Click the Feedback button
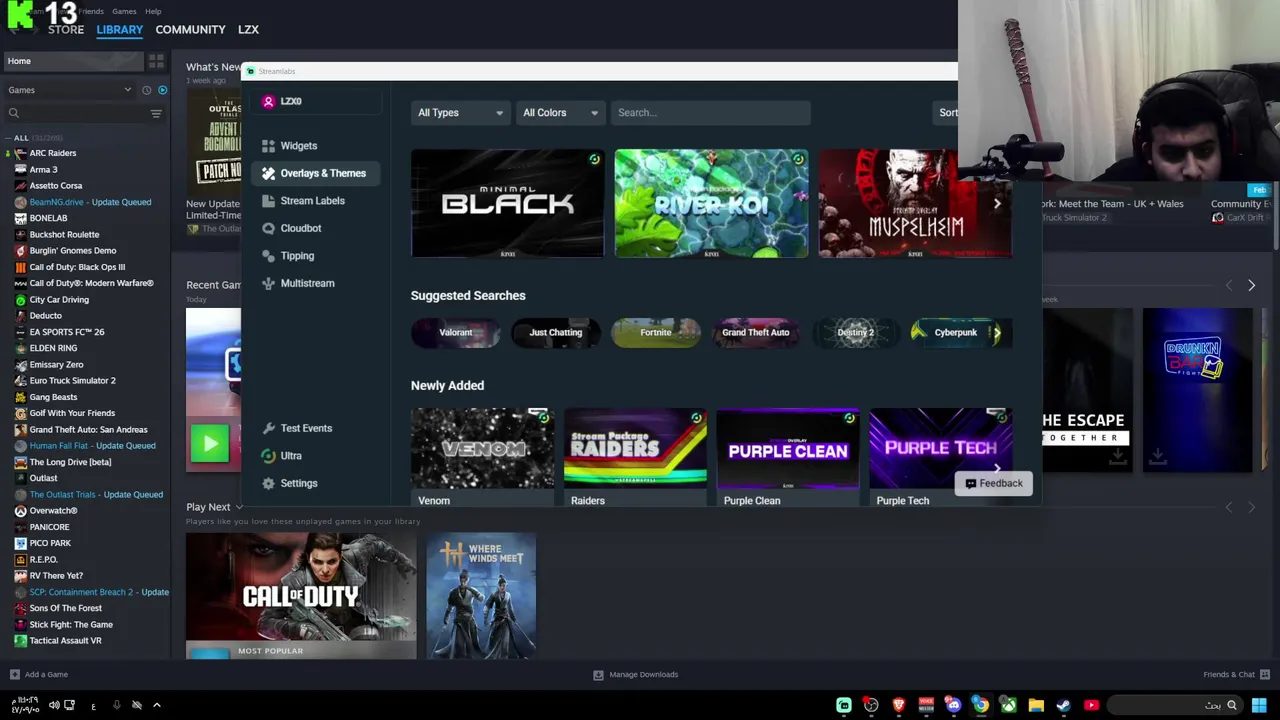This screenshot has width=1280, height=720. tap(993, 483)
